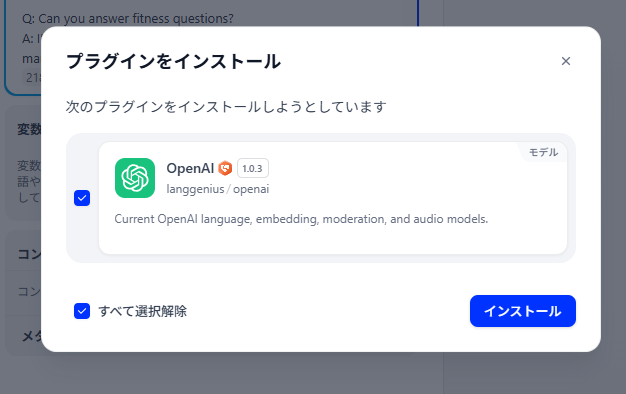Click the langgenius / openai text
The width and height of the screenshot is (626, 394).
coord(218,189)
